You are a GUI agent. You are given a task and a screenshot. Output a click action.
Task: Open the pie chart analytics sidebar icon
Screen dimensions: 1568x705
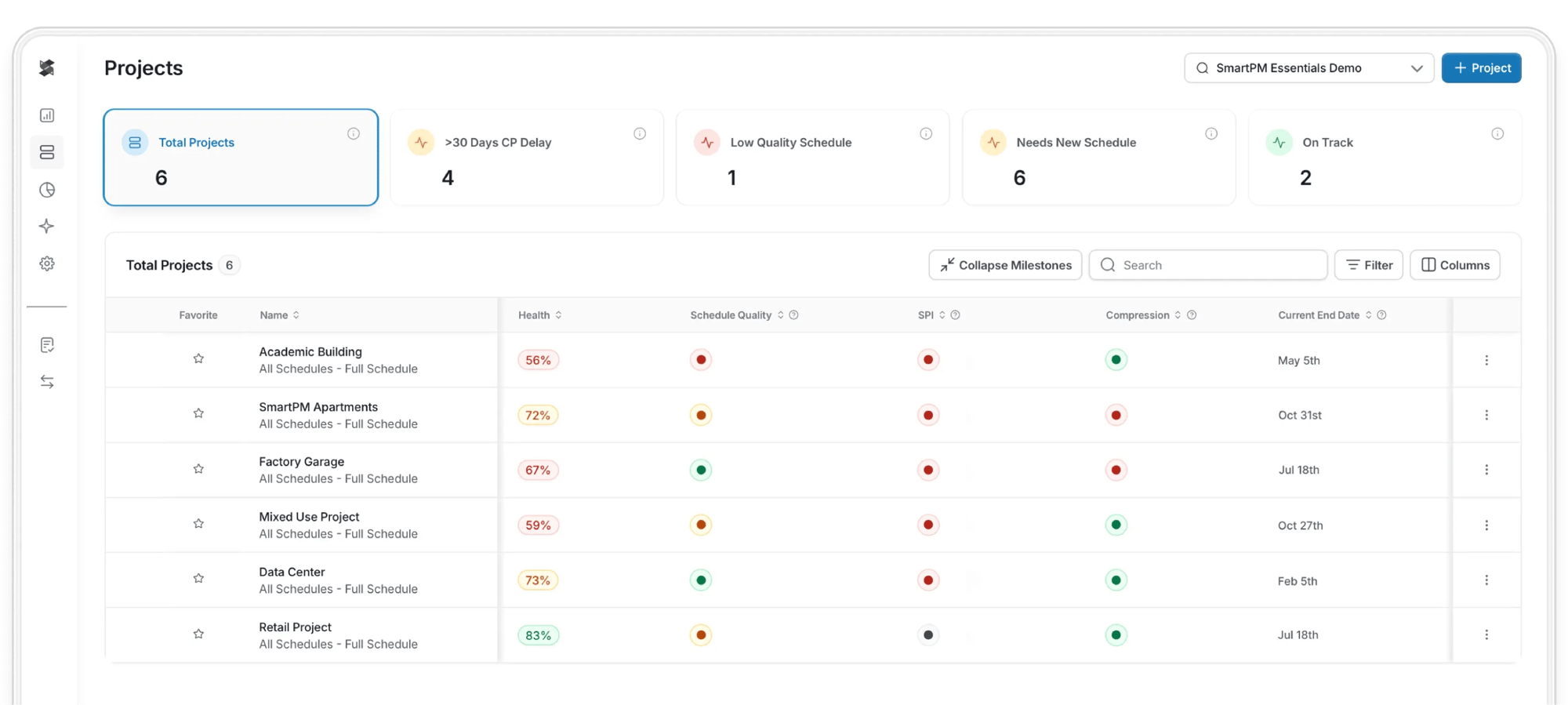(x=47, y=190)
